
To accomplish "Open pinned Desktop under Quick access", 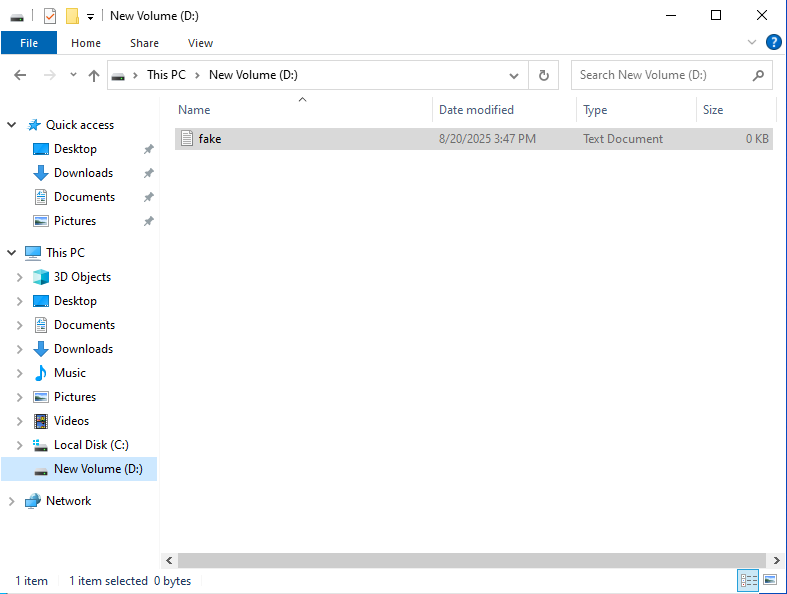I will [75, 149].
